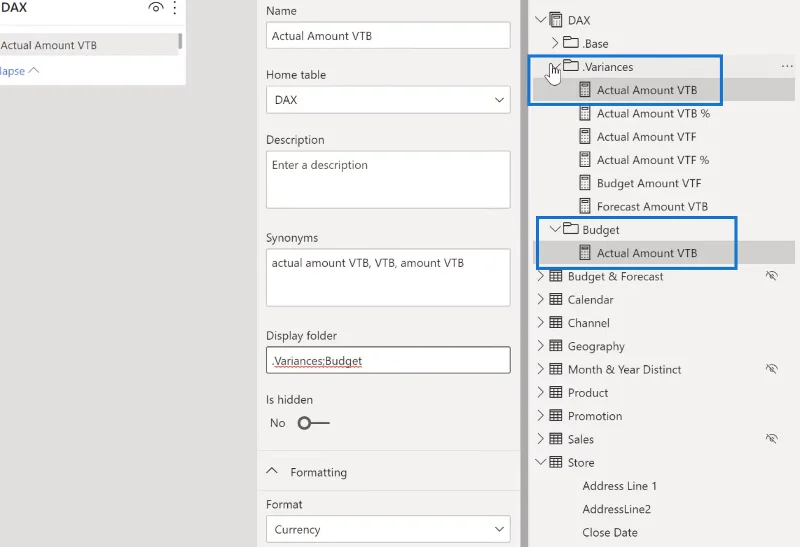Viewport: 800px width, 547px height.
Task: Toggle the Is hidden switch
Action: 313,423
